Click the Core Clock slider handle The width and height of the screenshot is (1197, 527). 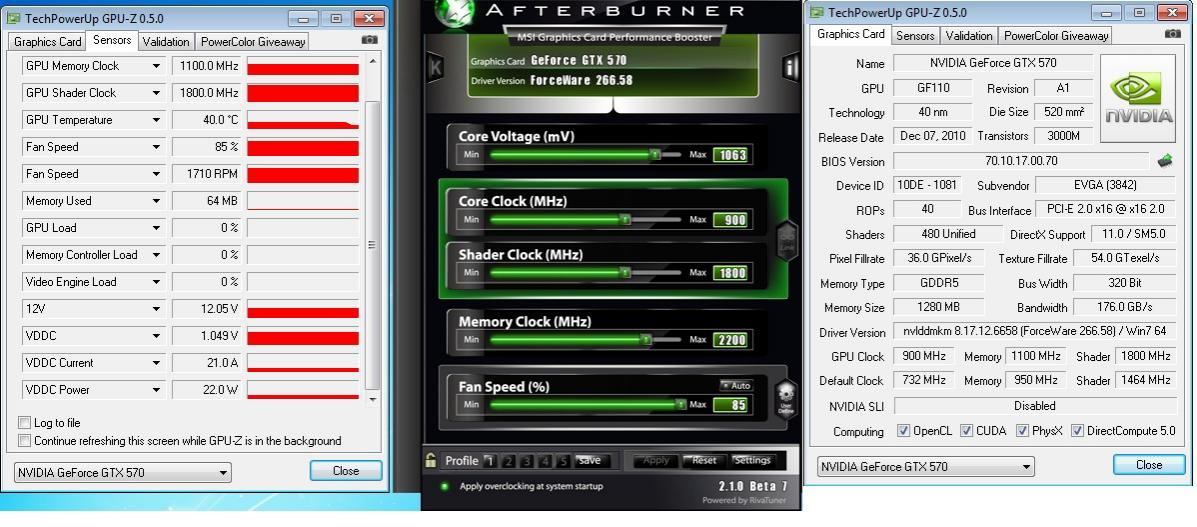tap(625, 220)
